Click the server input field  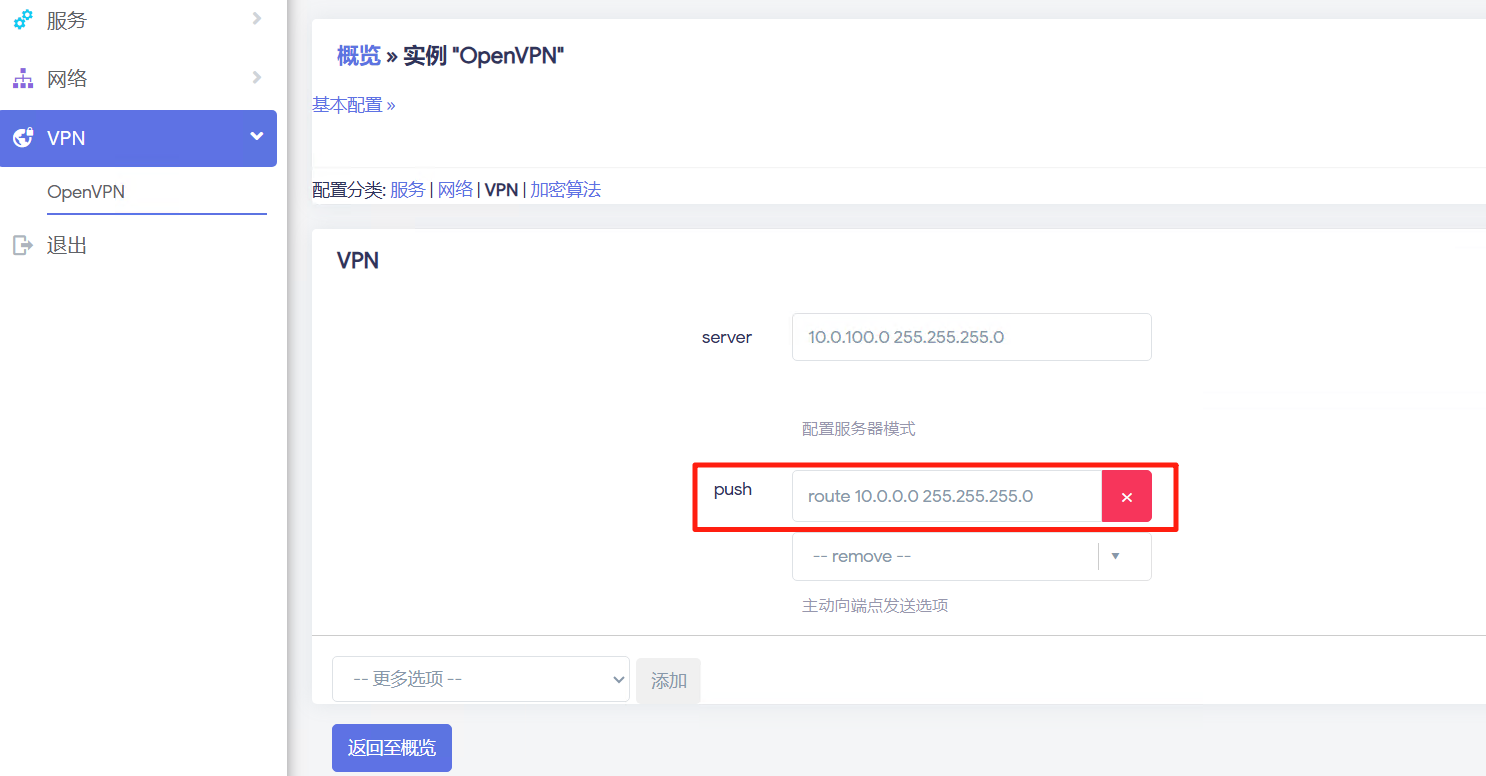[x=970, y=337]
